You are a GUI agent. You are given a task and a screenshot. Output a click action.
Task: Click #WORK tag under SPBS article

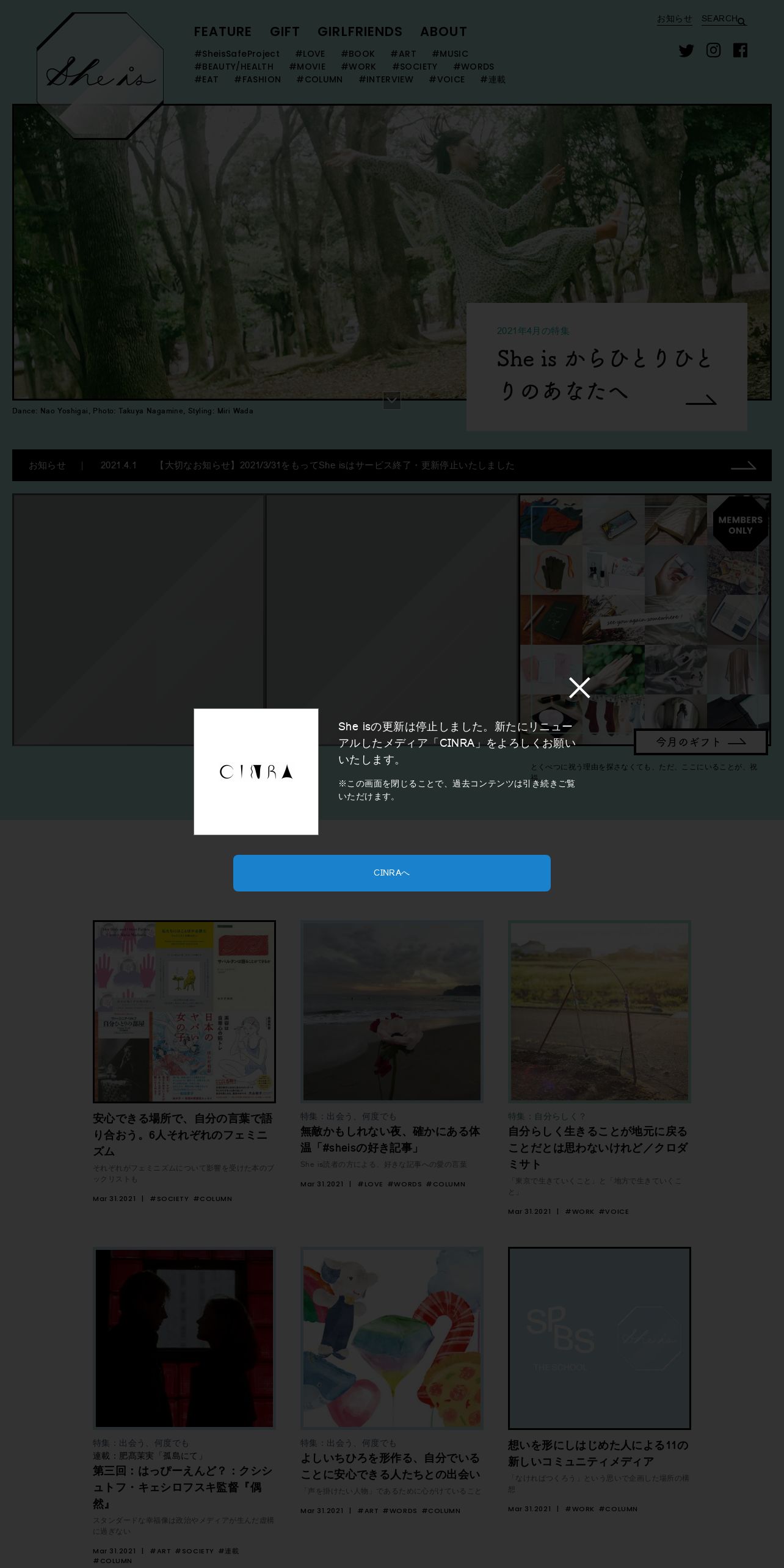tap(579, 1509)
